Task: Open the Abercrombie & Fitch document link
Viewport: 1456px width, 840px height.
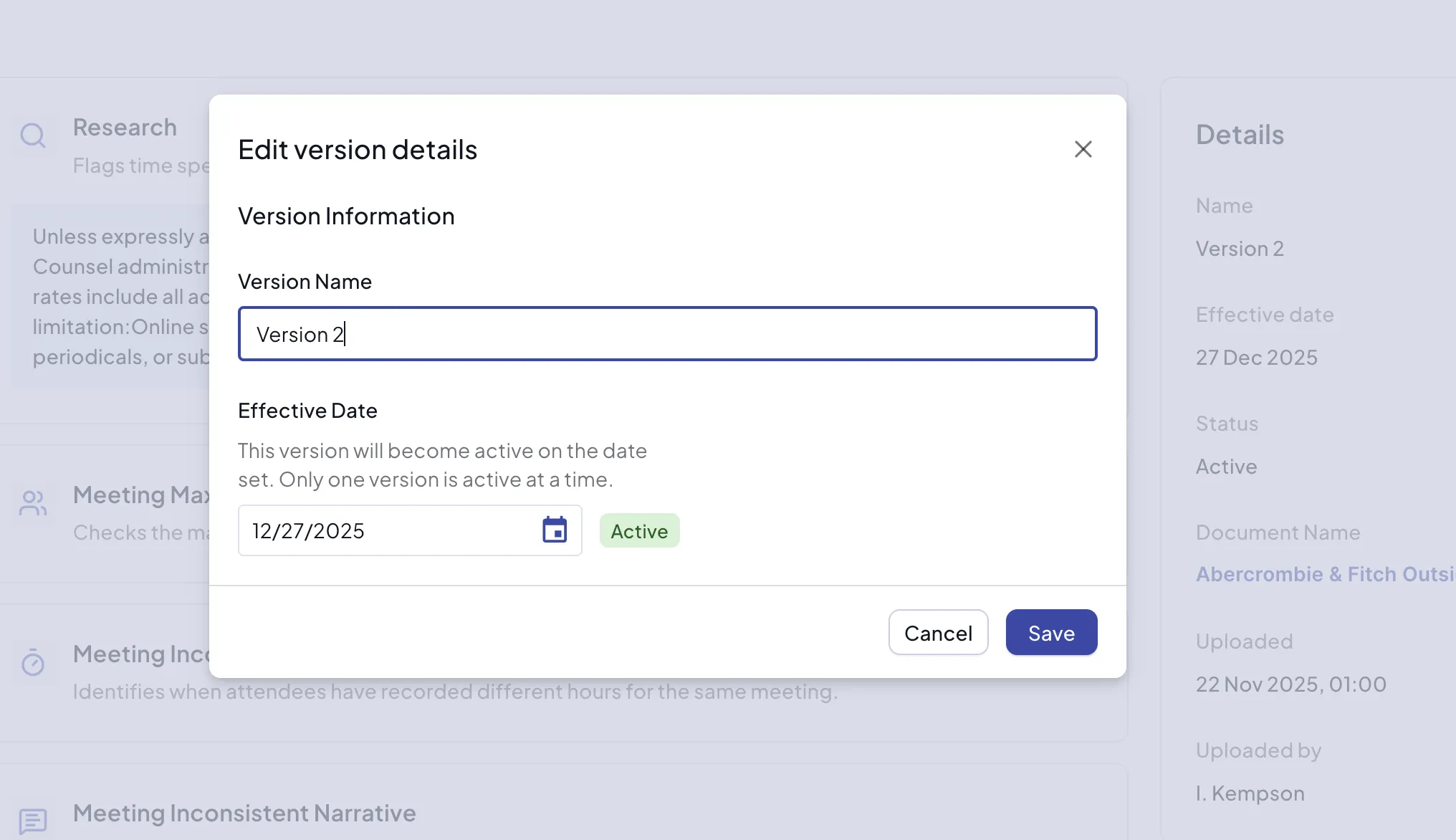Action: [1324, 574]
